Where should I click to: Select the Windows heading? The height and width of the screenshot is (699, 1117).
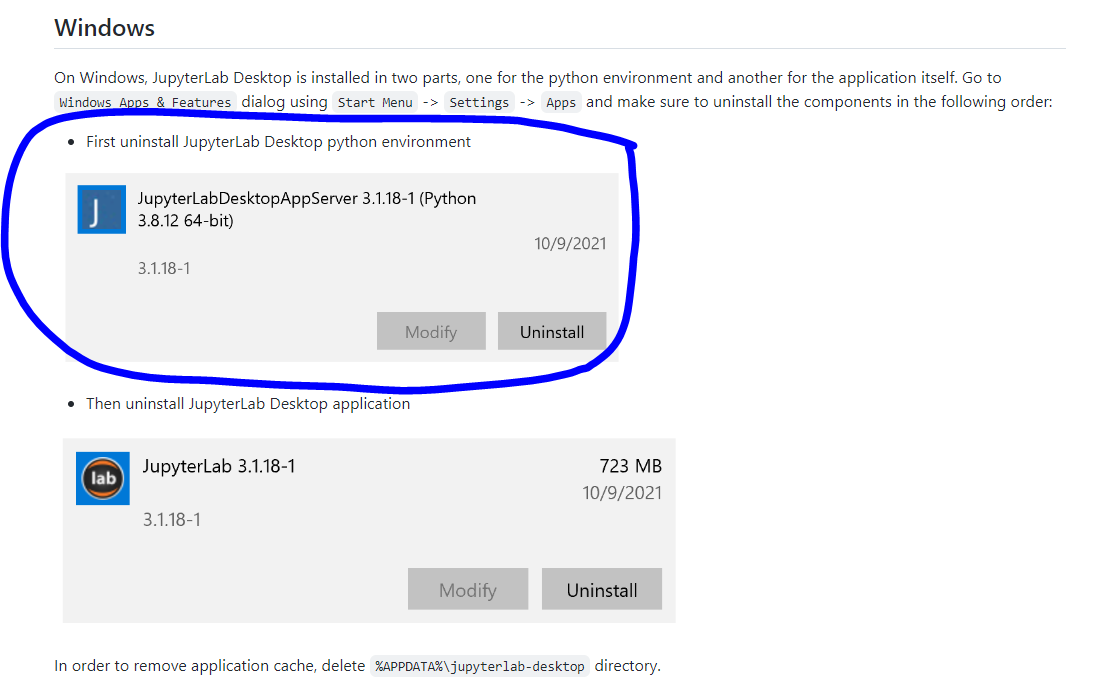[105, 28]
